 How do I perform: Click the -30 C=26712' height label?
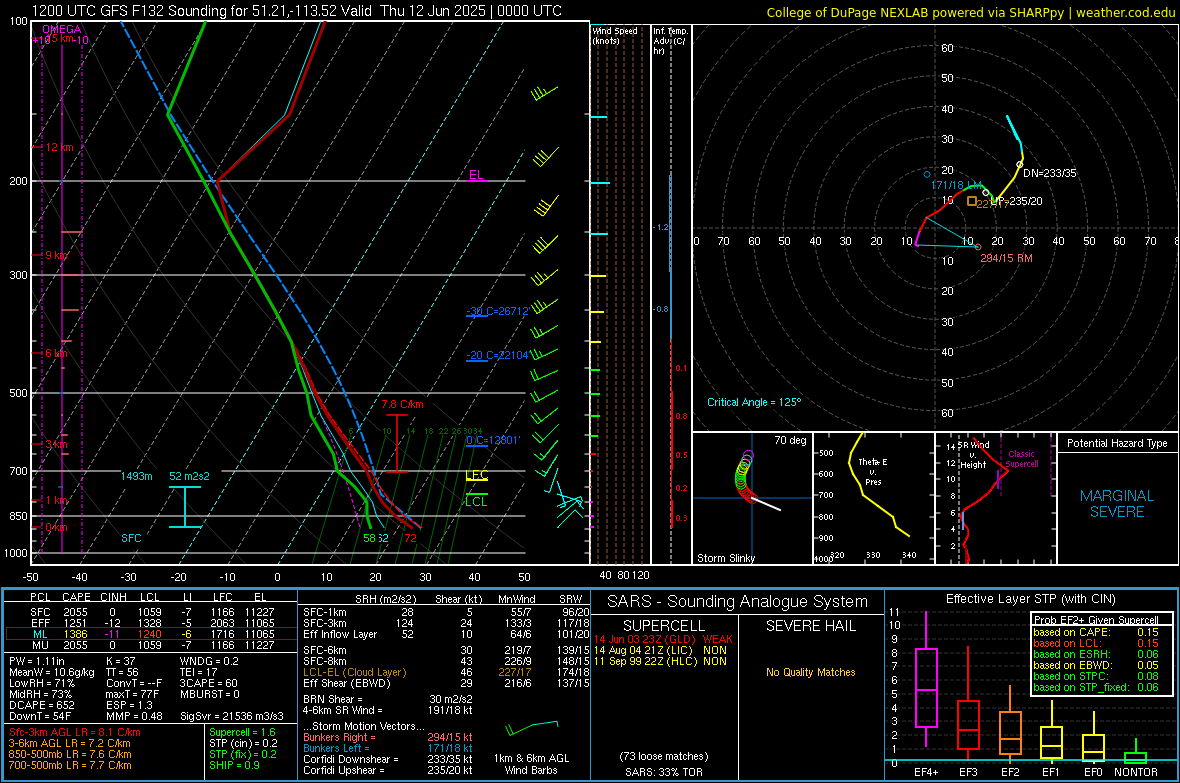497,311
